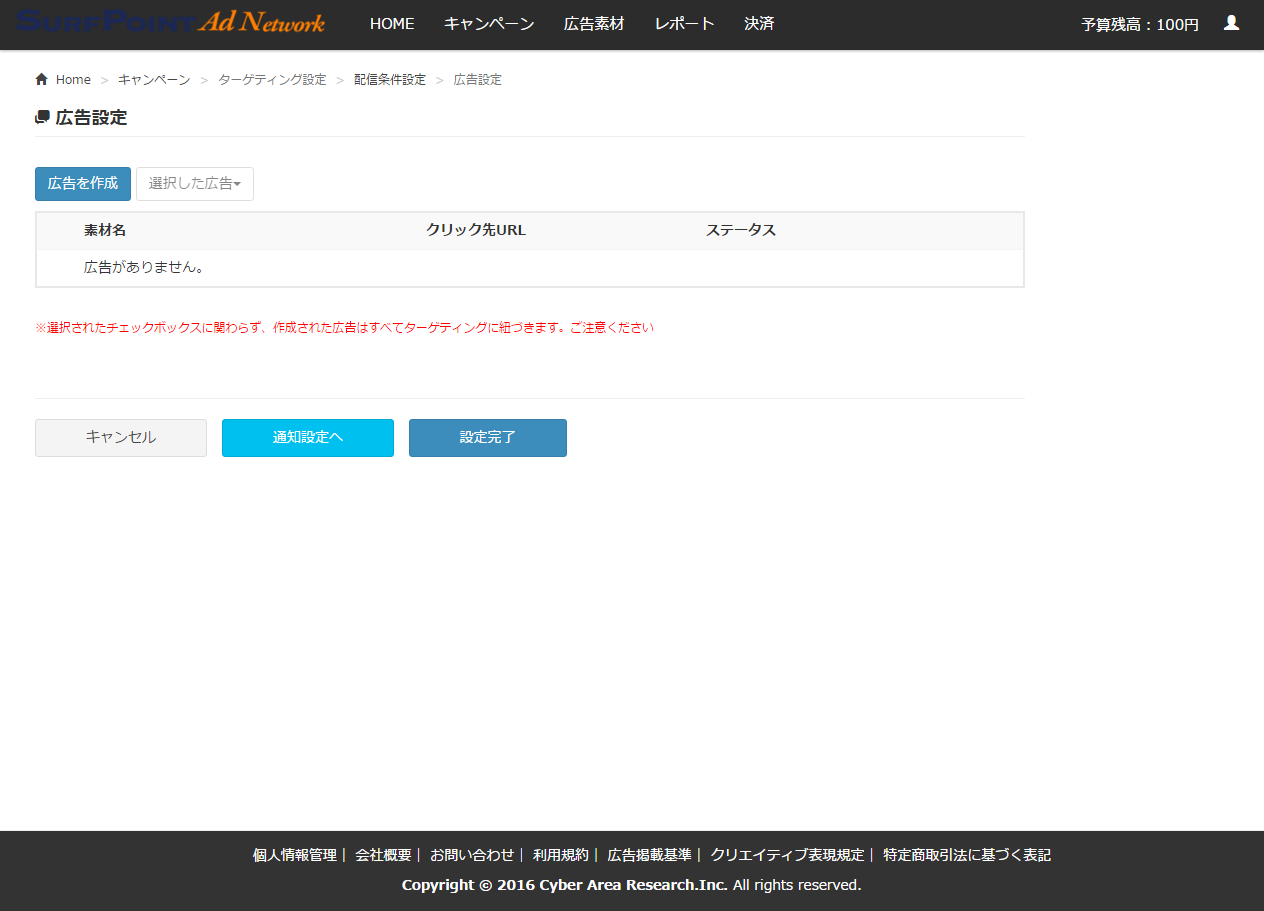Click キャンペーン in the breadcrumb trail

pos(154,80)
